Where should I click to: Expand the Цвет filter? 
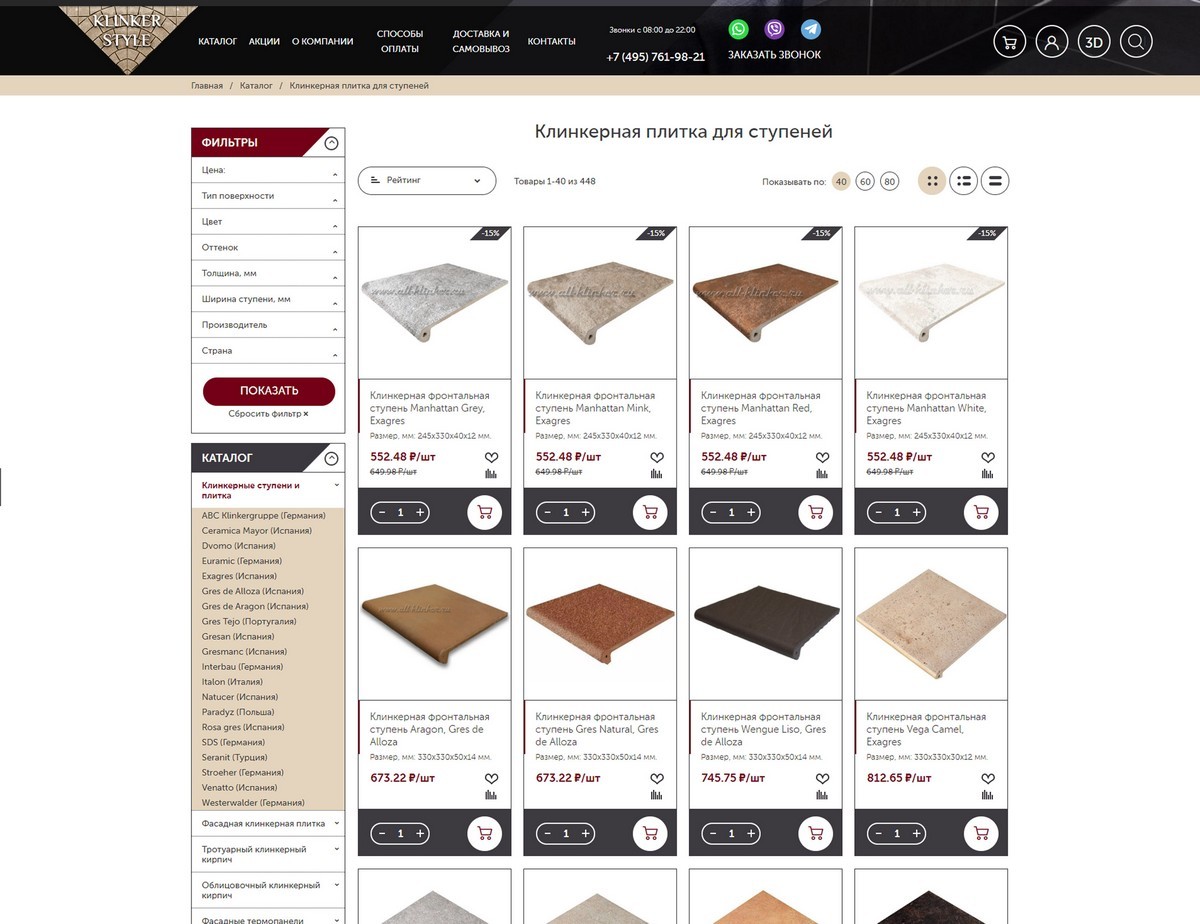pyautogui.click(x=268, y=222)
